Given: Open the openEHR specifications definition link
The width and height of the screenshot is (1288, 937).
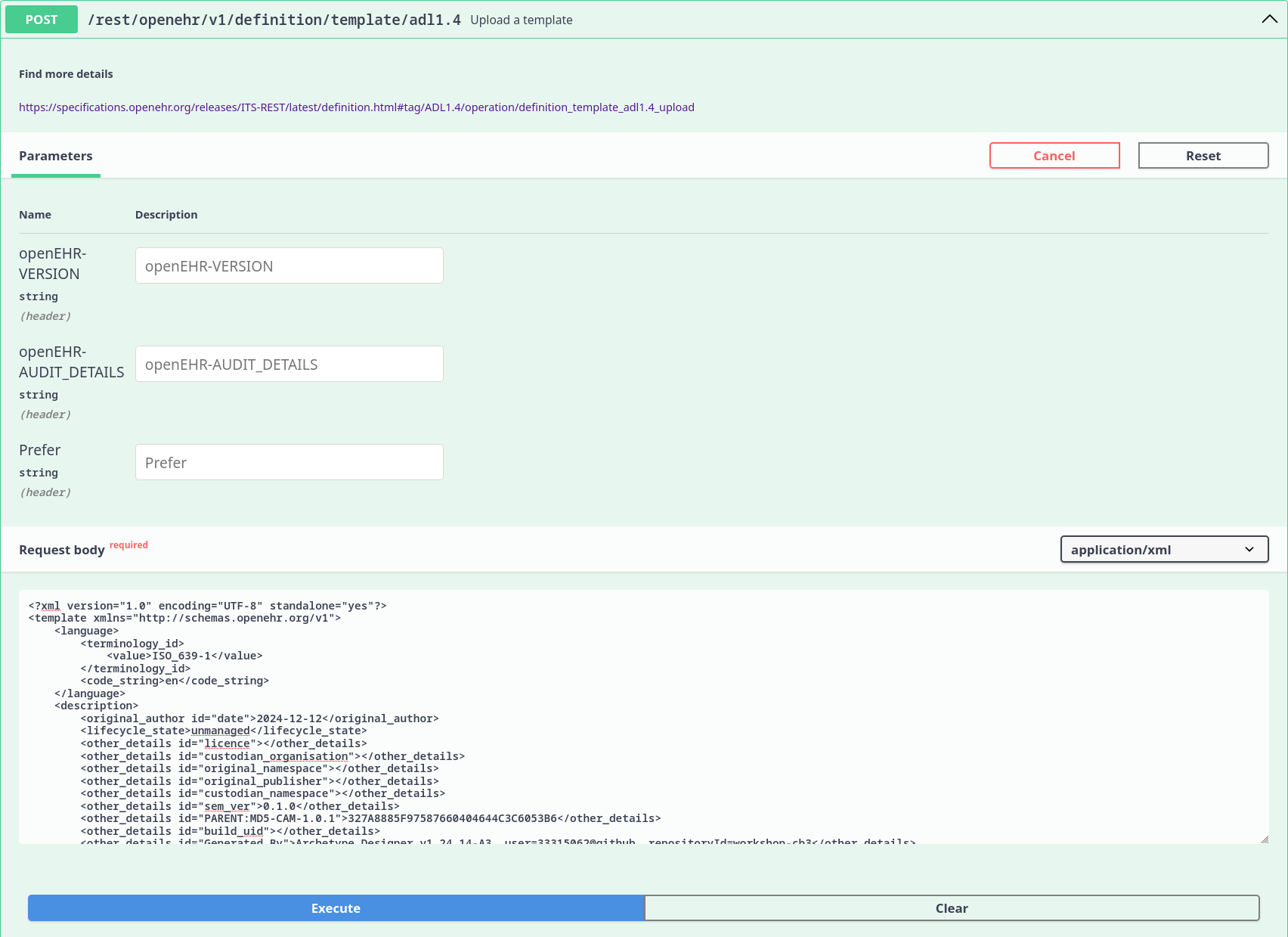Looking at the screenshot, I should 356,107.
